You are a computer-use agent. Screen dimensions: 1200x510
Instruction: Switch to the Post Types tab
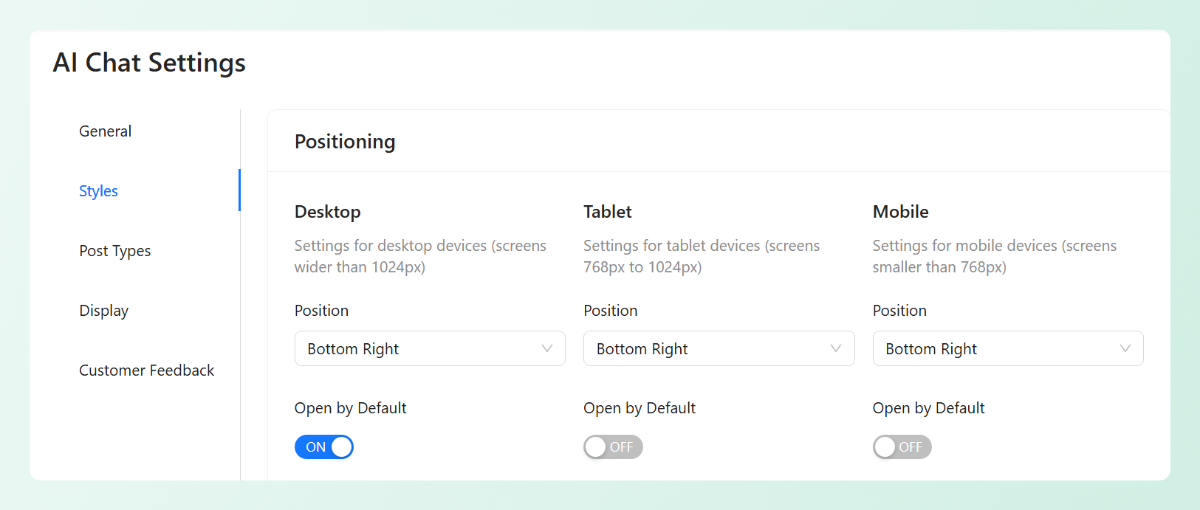pyautogui.click(x=115, y=251)
